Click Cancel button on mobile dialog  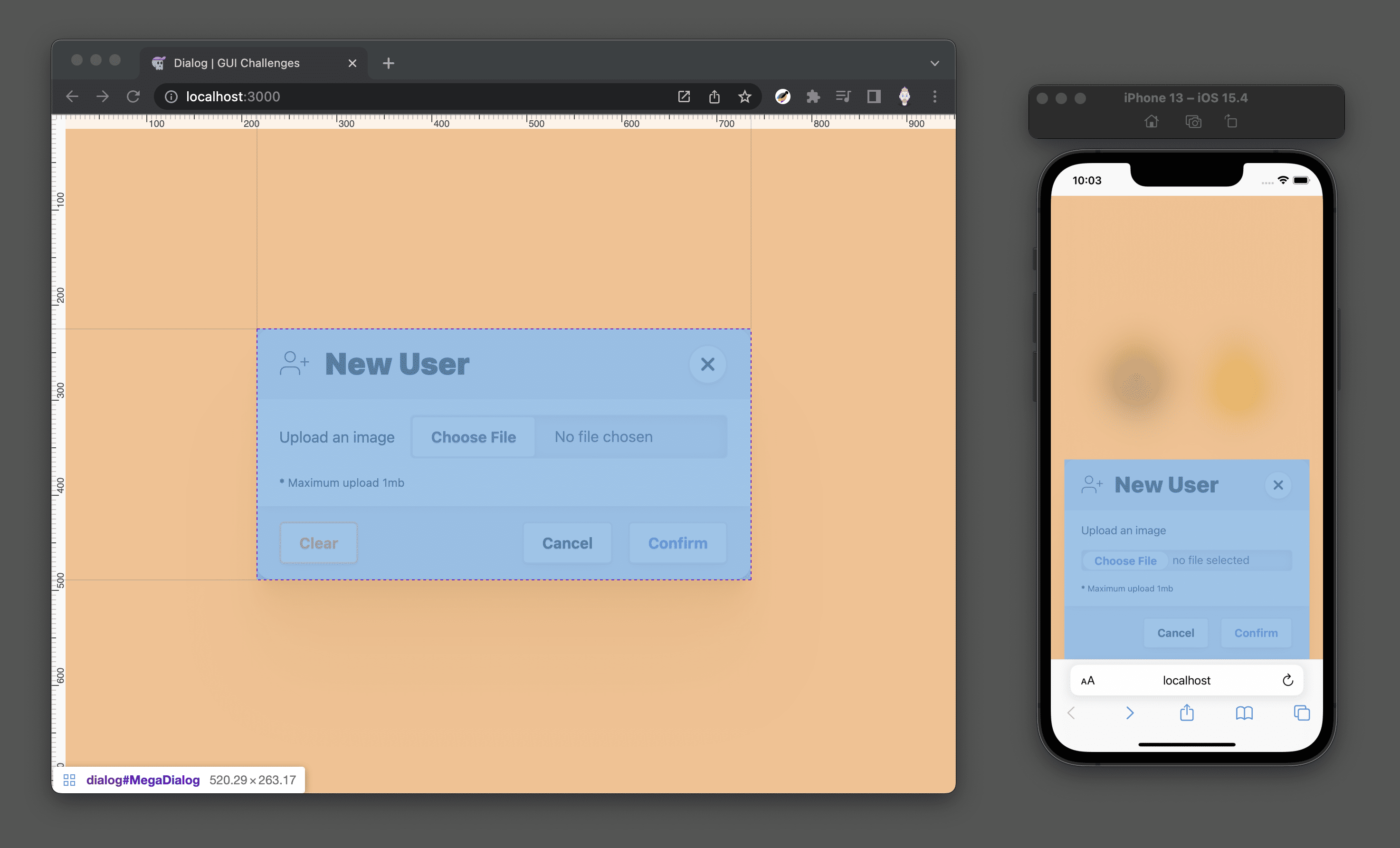(x=1175, y=632)
